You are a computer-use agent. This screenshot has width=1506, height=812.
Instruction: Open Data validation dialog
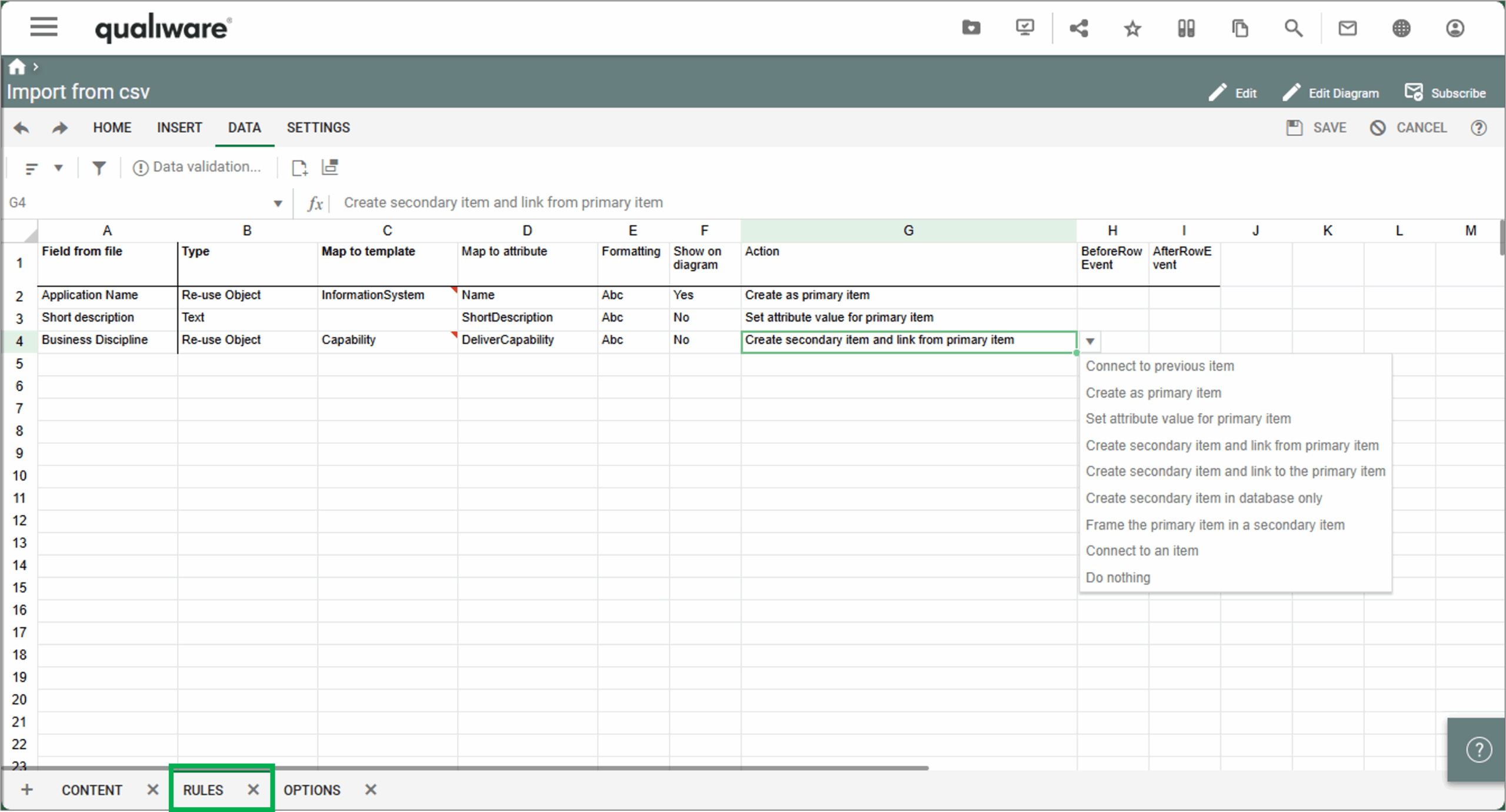pyautogui.click(x=196, y=167)
